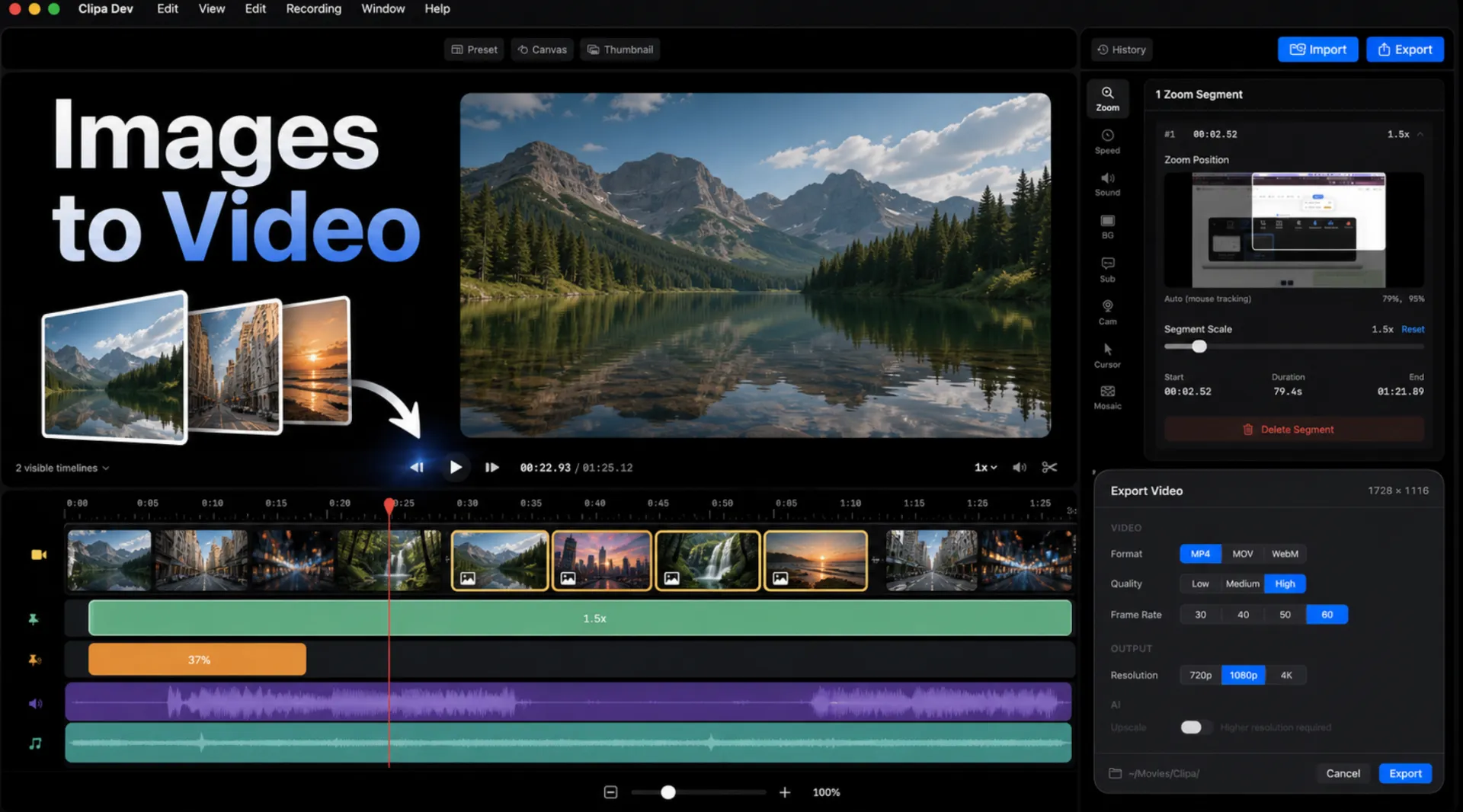
Task: Set frame rate to 50
Action: tap(1285, 615)
